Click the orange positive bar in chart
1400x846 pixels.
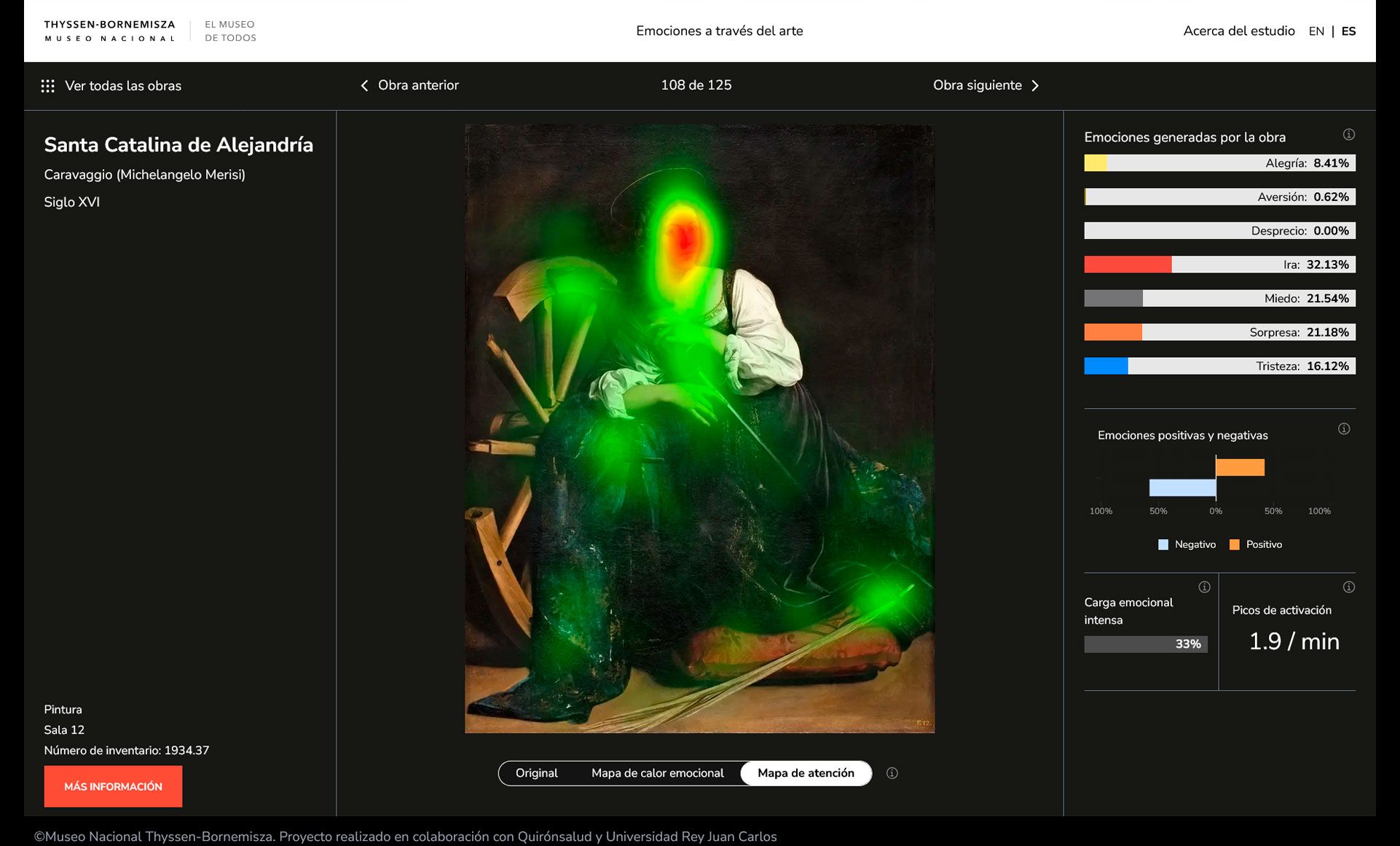point(1240,467)
